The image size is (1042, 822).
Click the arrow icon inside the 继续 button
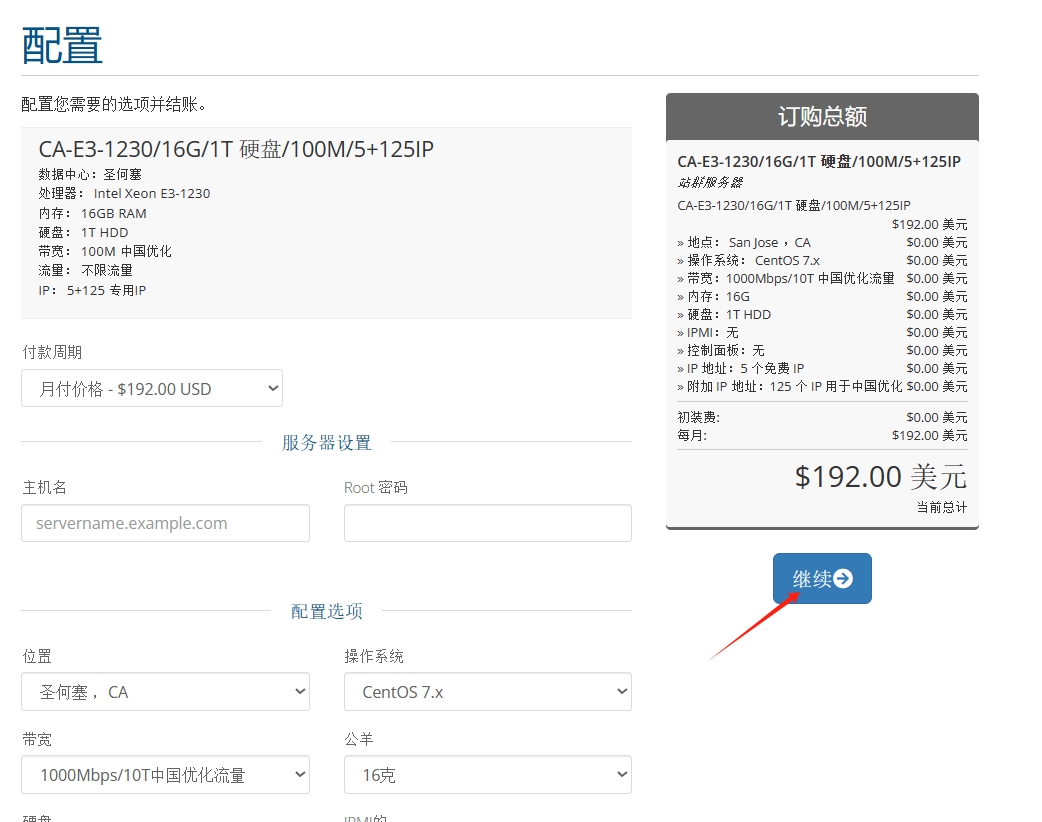[x=843, y=579]
